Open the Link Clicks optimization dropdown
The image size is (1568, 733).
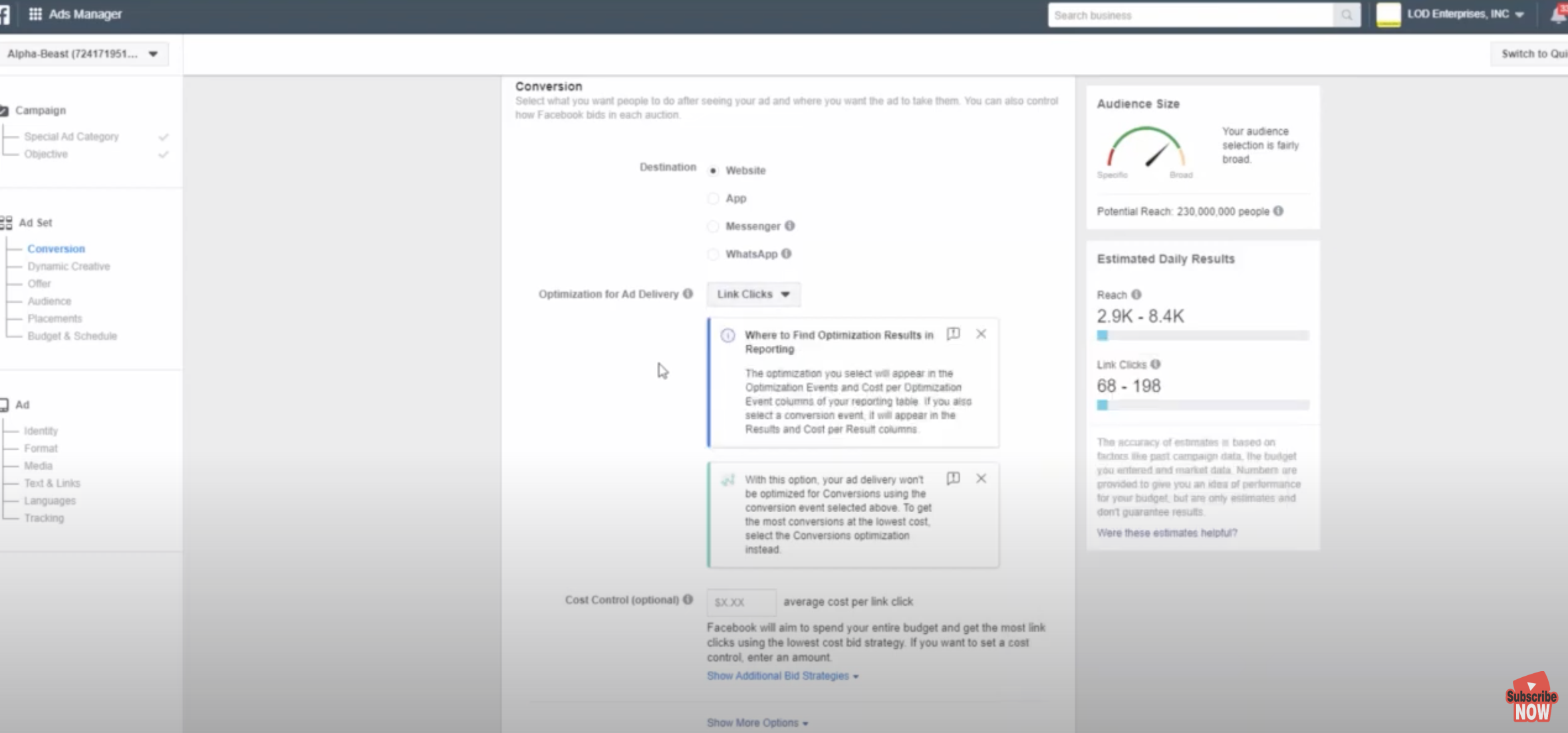[x=753, y=294]
